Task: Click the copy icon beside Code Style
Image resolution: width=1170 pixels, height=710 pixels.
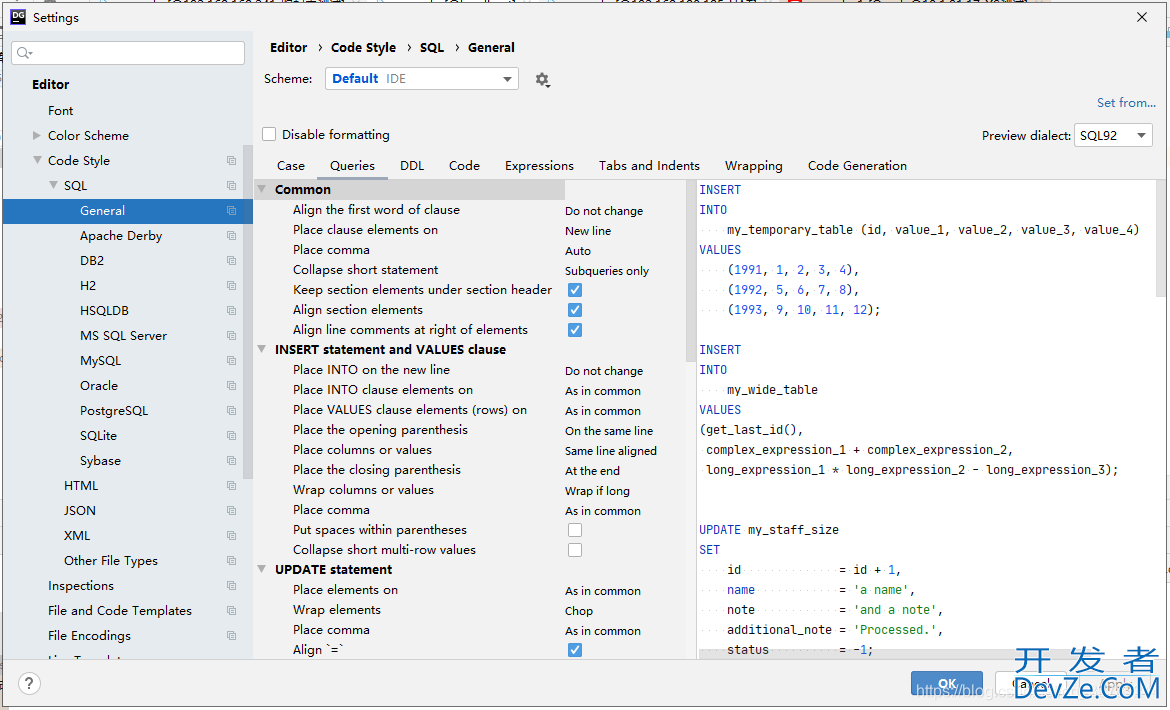Action: pyautogui.click(x=231, y=160)
